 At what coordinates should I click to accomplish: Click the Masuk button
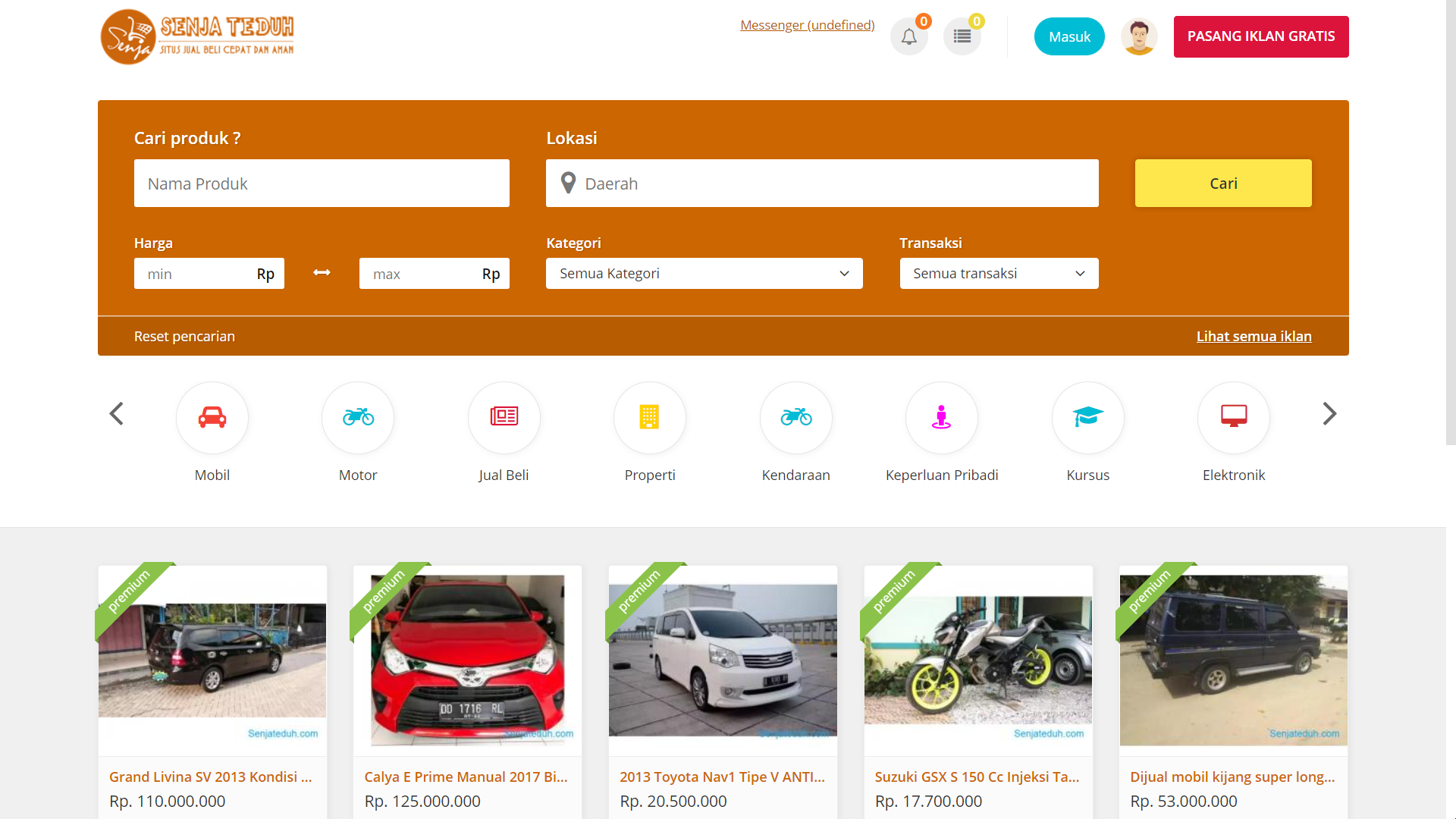1069,36
